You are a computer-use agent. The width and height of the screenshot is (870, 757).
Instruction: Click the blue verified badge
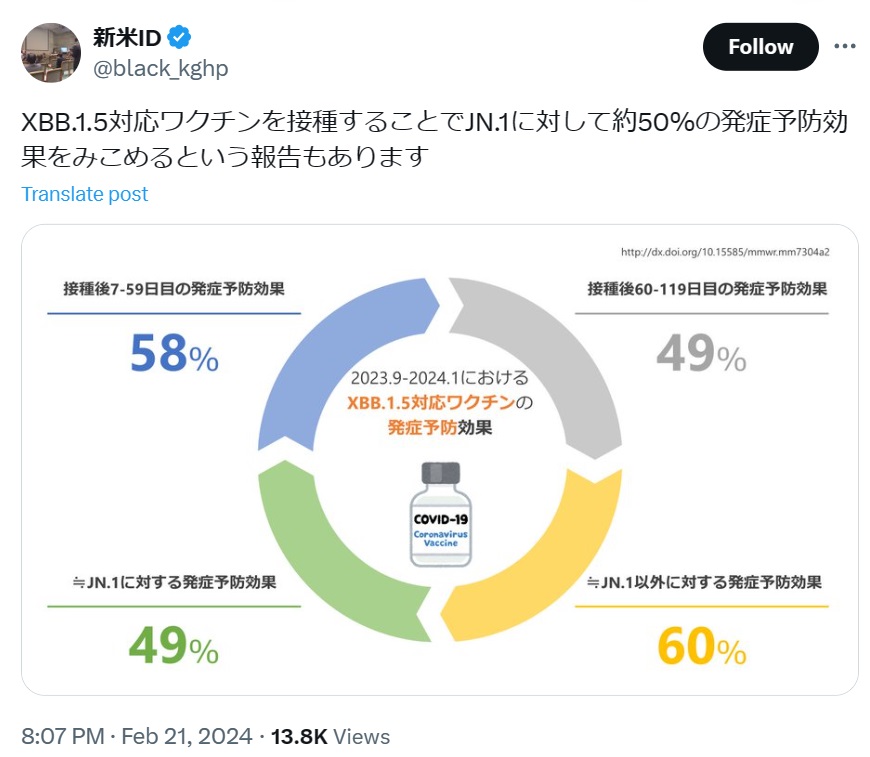coord(179,38)
